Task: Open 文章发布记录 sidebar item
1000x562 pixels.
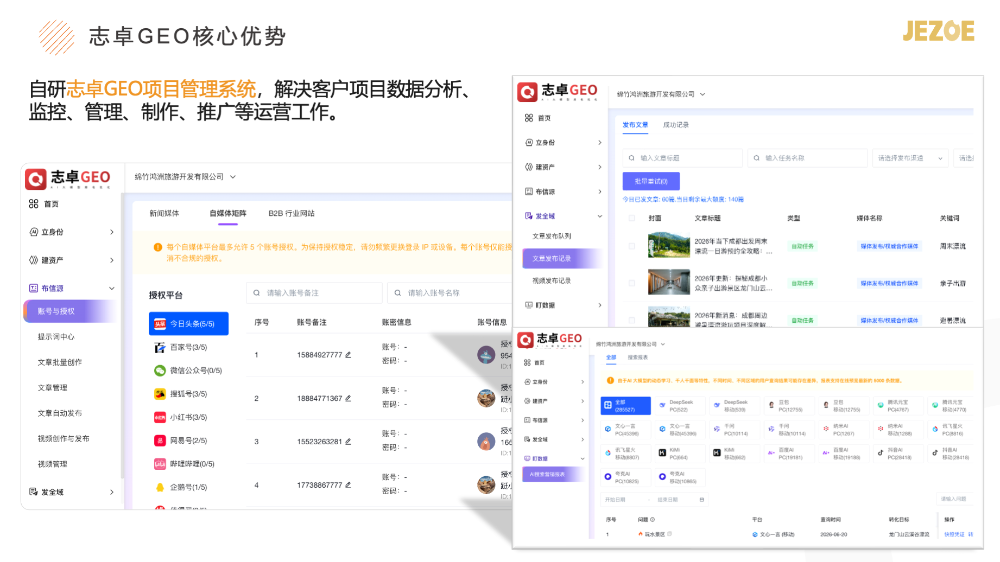Action: tap(561, 258)
